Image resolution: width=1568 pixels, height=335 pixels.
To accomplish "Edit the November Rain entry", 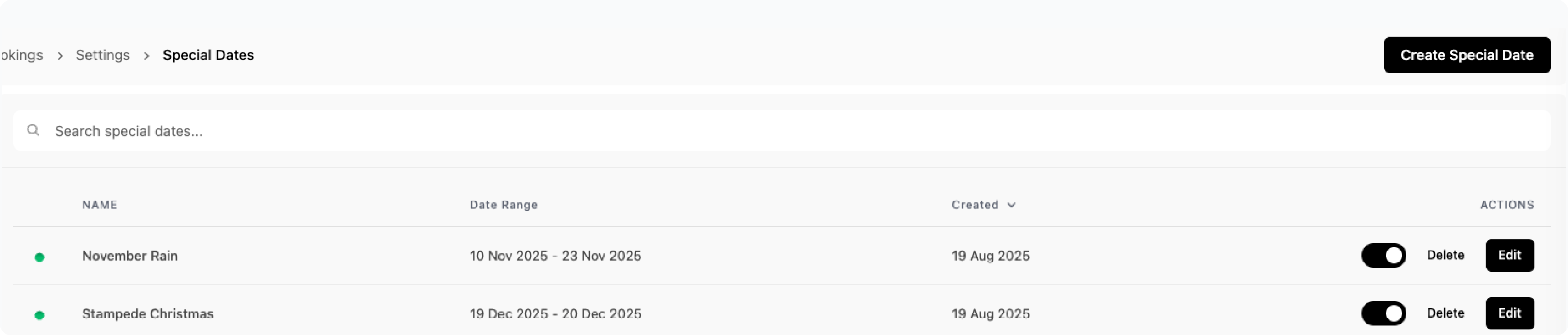I will tap(1509, 255).
